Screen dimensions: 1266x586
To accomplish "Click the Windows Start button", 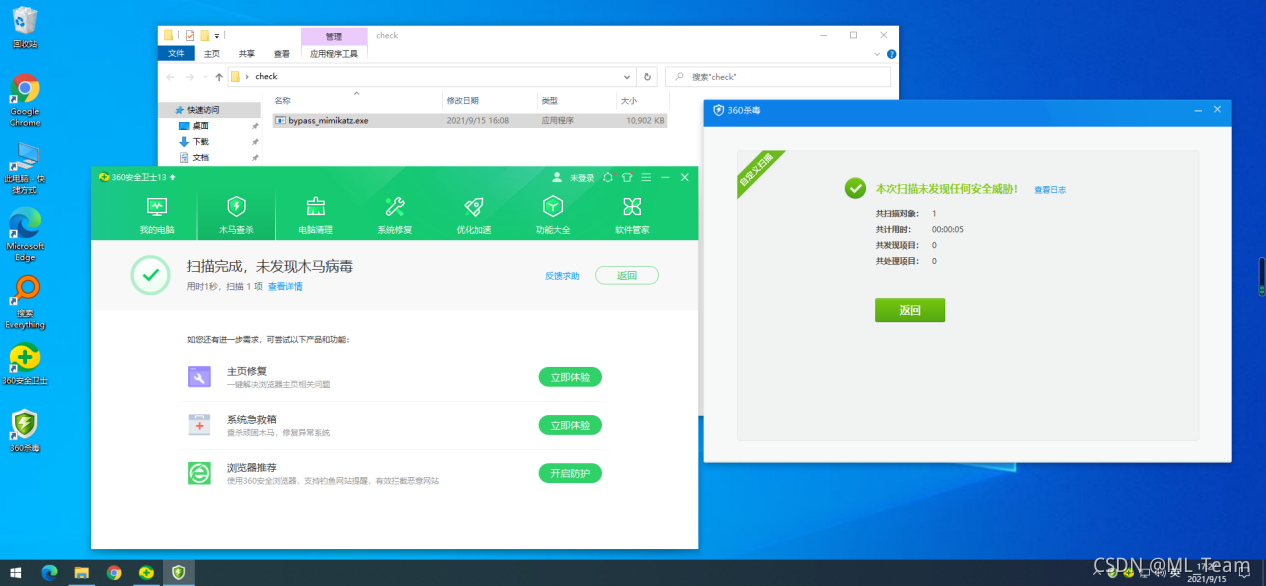I will click(17, 572).
